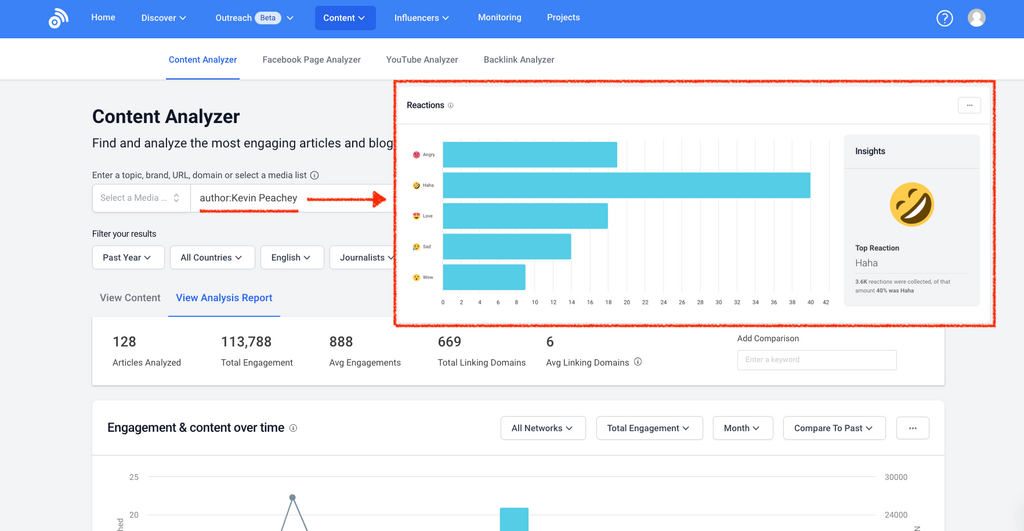Viewport: 1024px width, 531px height.
Task: Open the Compare To Past dropdown
Action: tap(834, 428)
